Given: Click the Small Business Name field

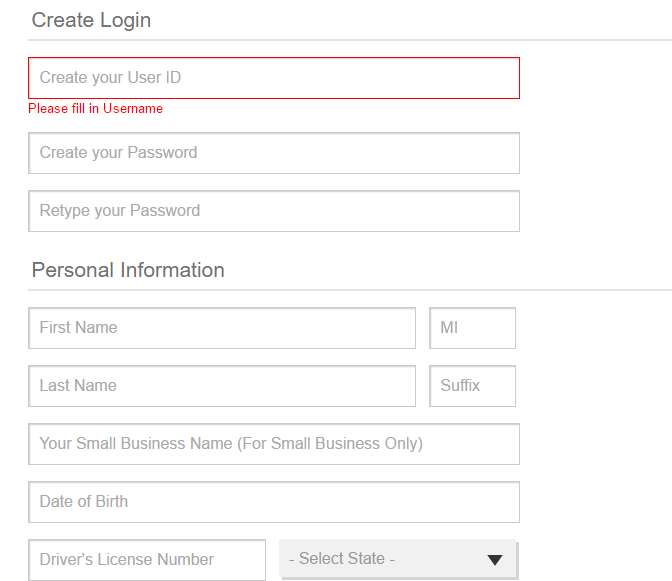Looking at the screenshot, I should pyautogui.click(x=274, y=444).
